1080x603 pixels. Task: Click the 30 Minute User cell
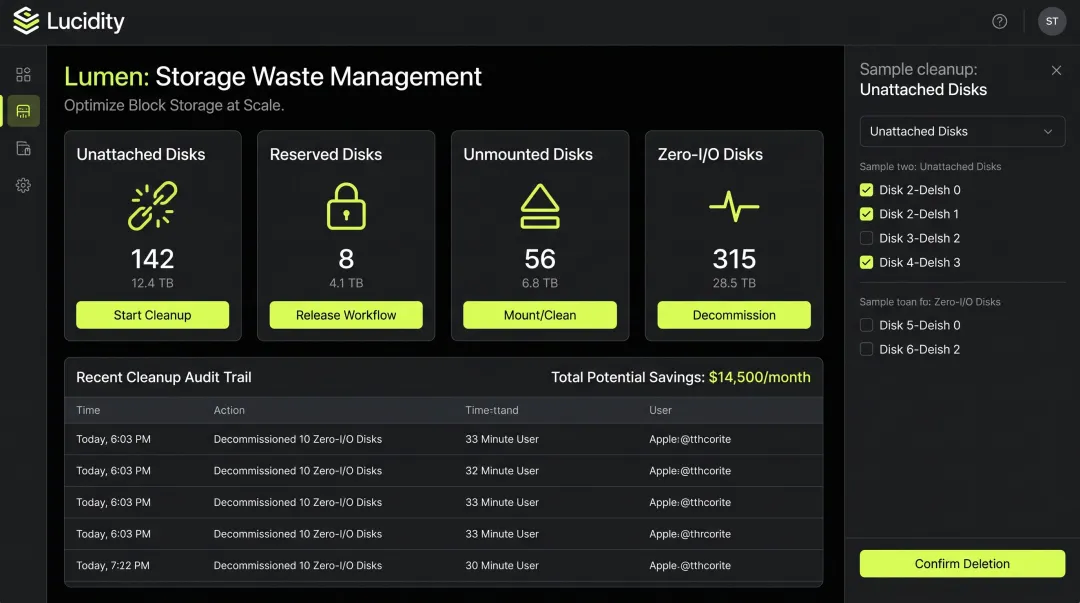tap(502, 566)
